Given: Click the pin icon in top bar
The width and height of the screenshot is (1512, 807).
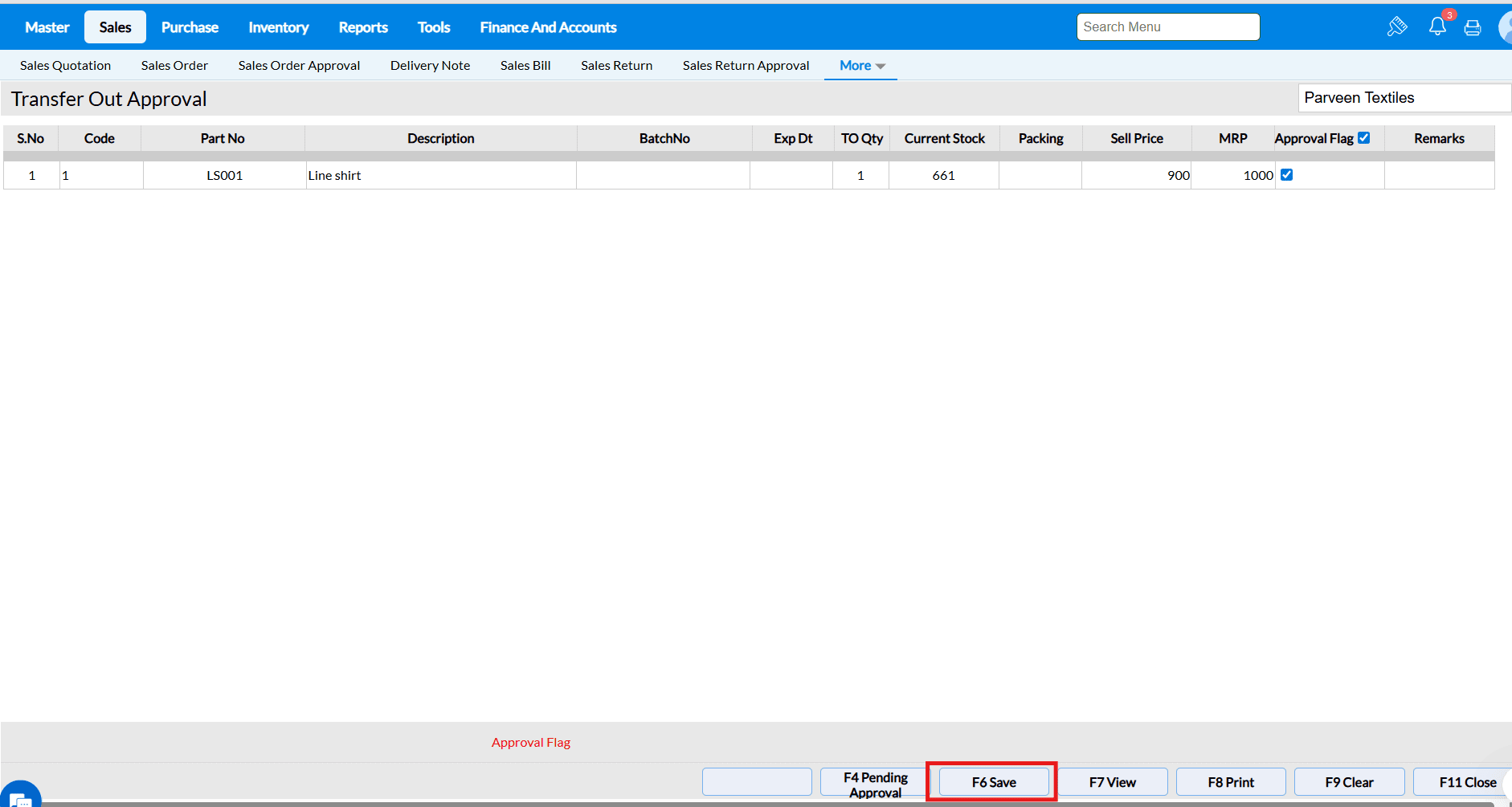Looking at the screenshot, I should tap(1397, 26).
